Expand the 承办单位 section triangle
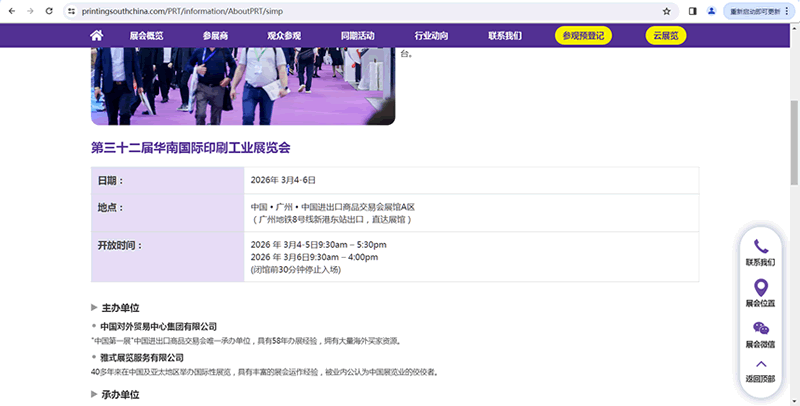Viewport: 800px width, 406px height. click(x=95, y=394)
